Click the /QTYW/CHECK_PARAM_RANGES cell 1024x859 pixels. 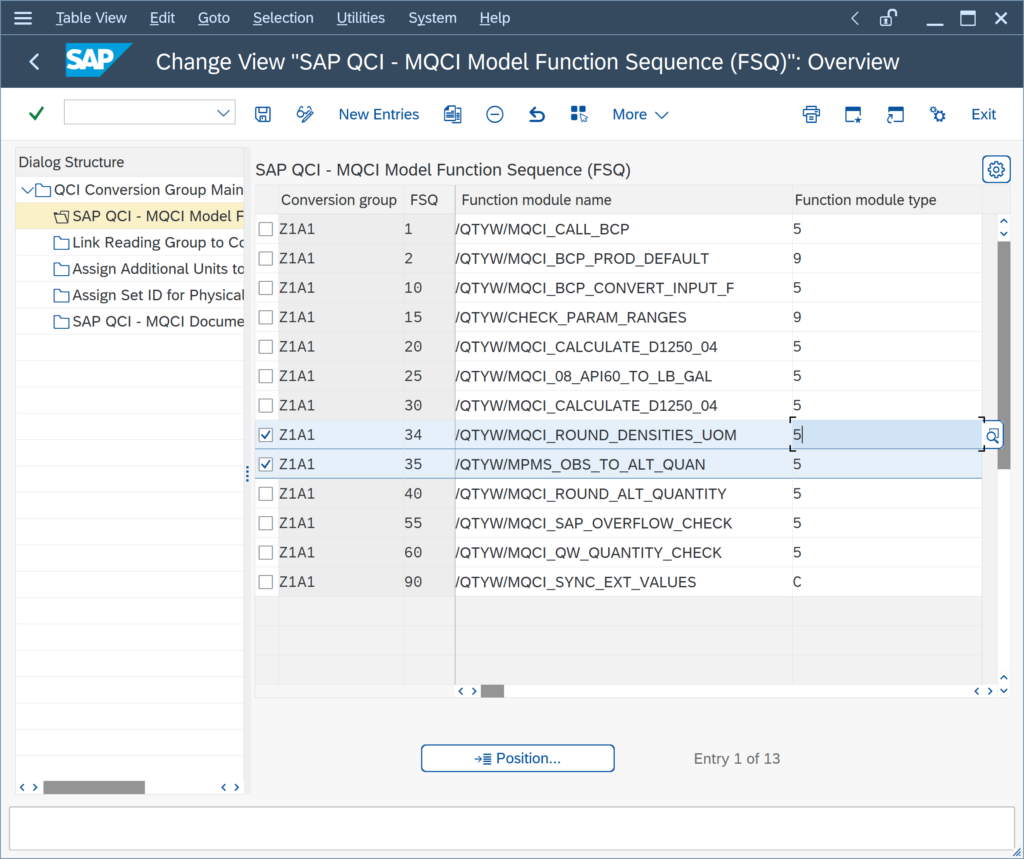(624, 317)
